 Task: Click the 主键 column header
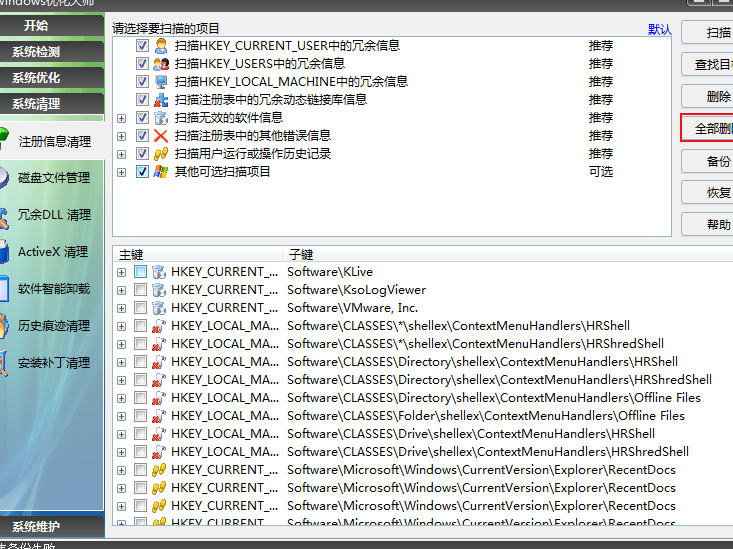coord(198,254)
